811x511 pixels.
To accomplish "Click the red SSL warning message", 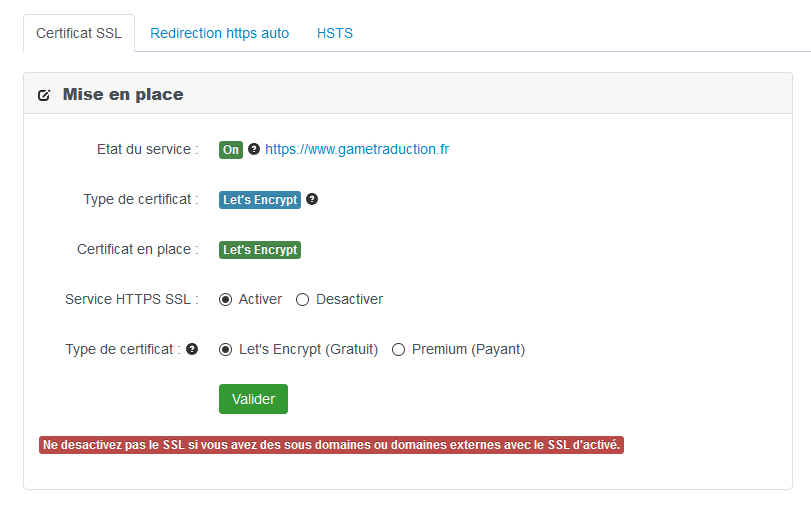I will (x=331, y=445).
